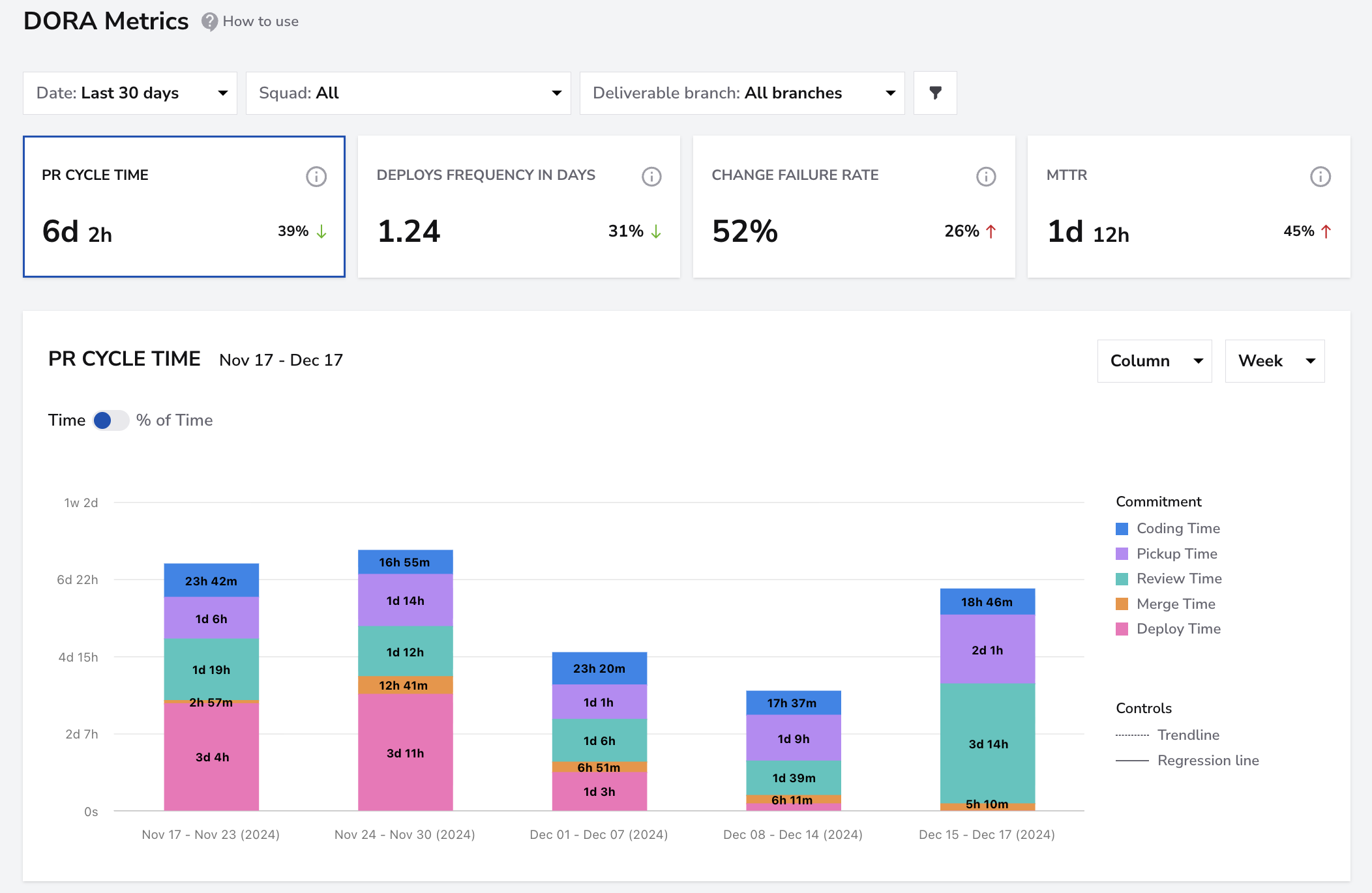Click the Nov 17 - Nov 23 (2024) axis label
This screenshot has height=893, width=1372.
[x=211, y=835]
